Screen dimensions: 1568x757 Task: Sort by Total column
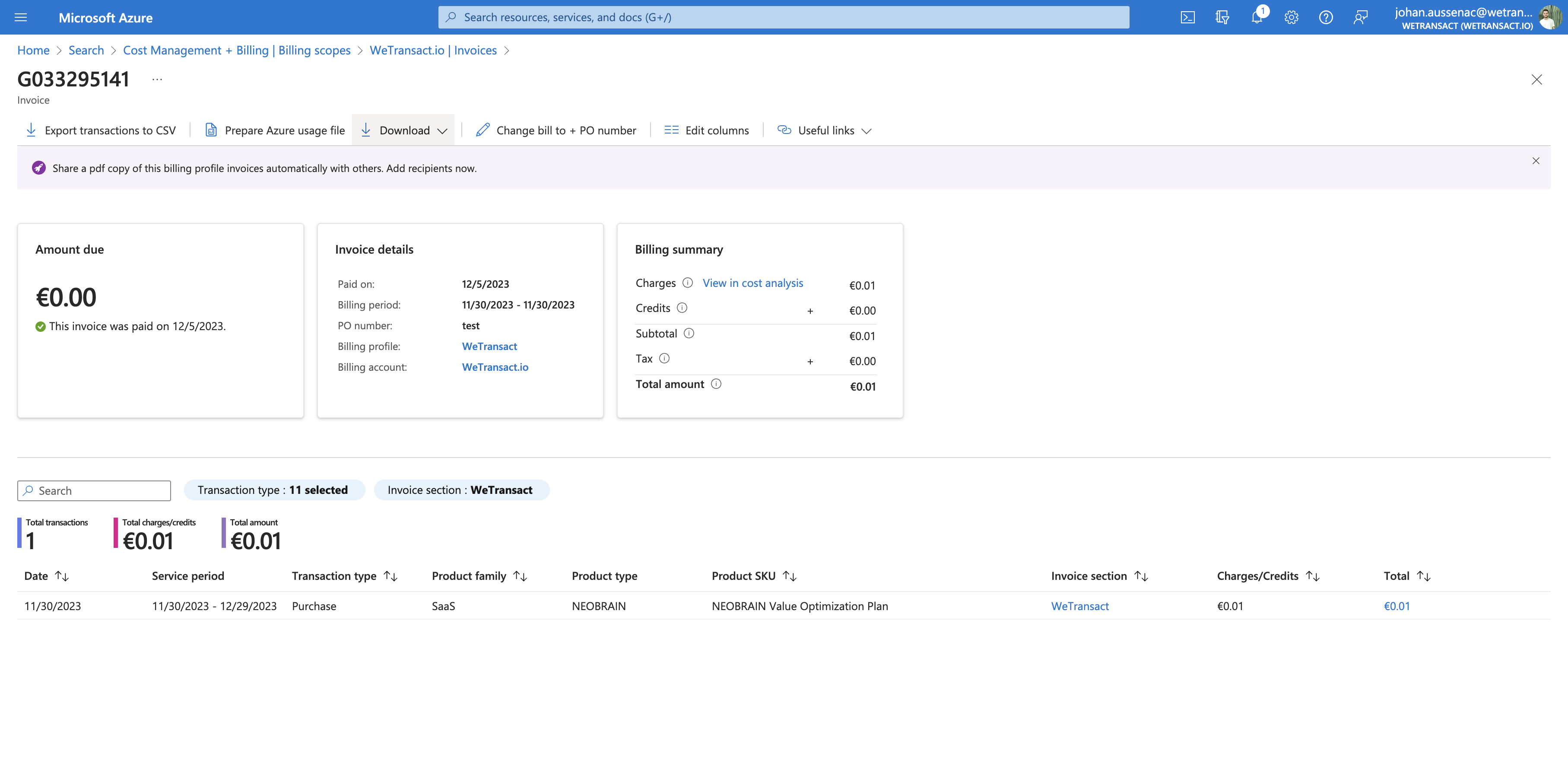coord(1423,576)
